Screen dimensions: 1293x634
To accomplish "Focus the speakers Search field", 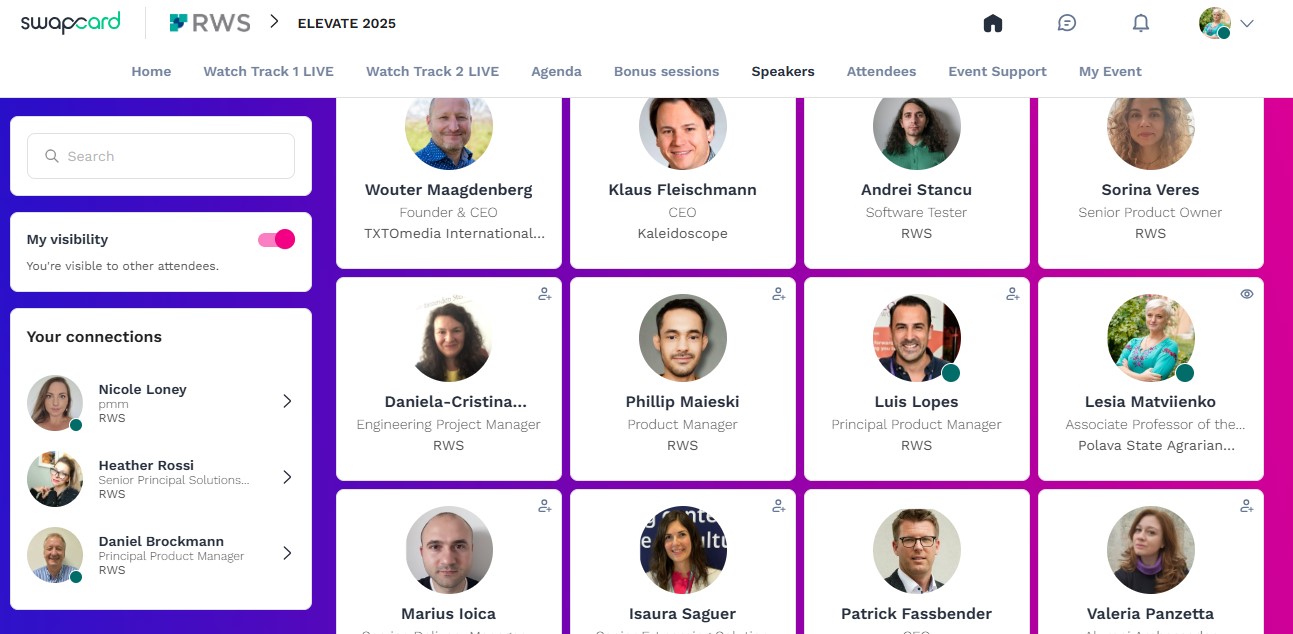I will 161,156.
